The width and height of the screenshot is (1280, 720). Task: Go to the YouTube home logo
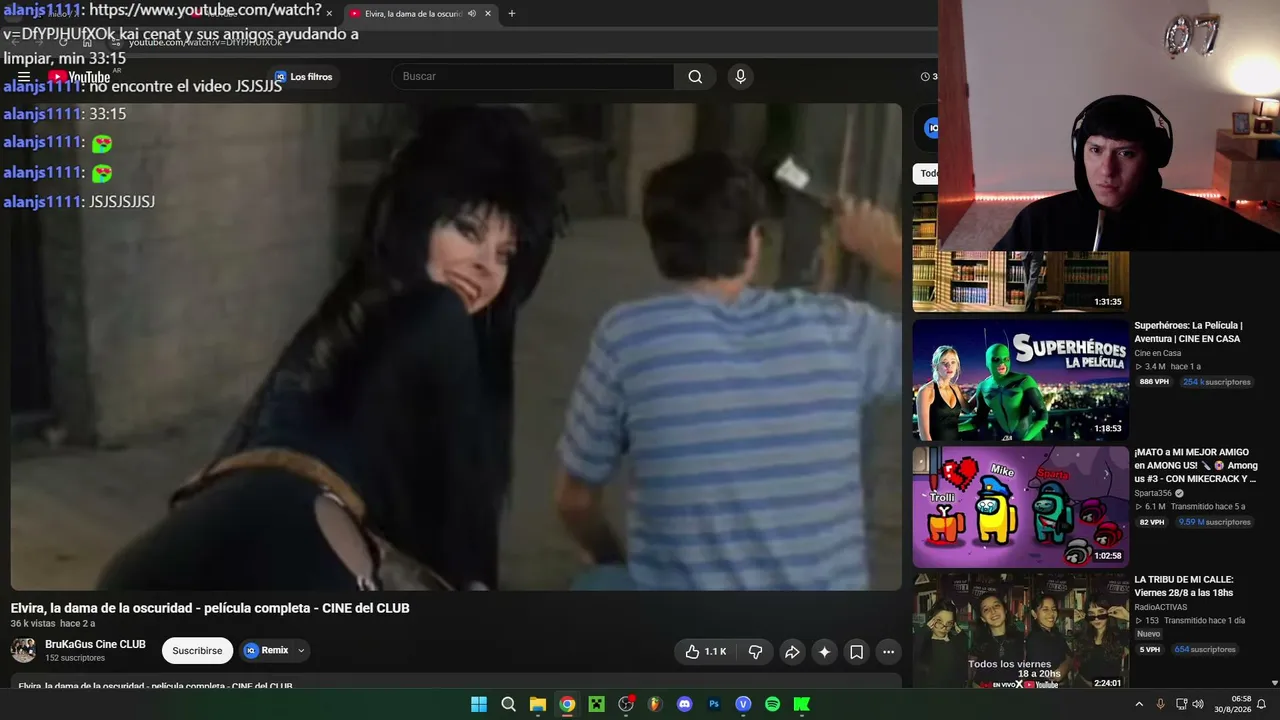(x=79, y=77)
